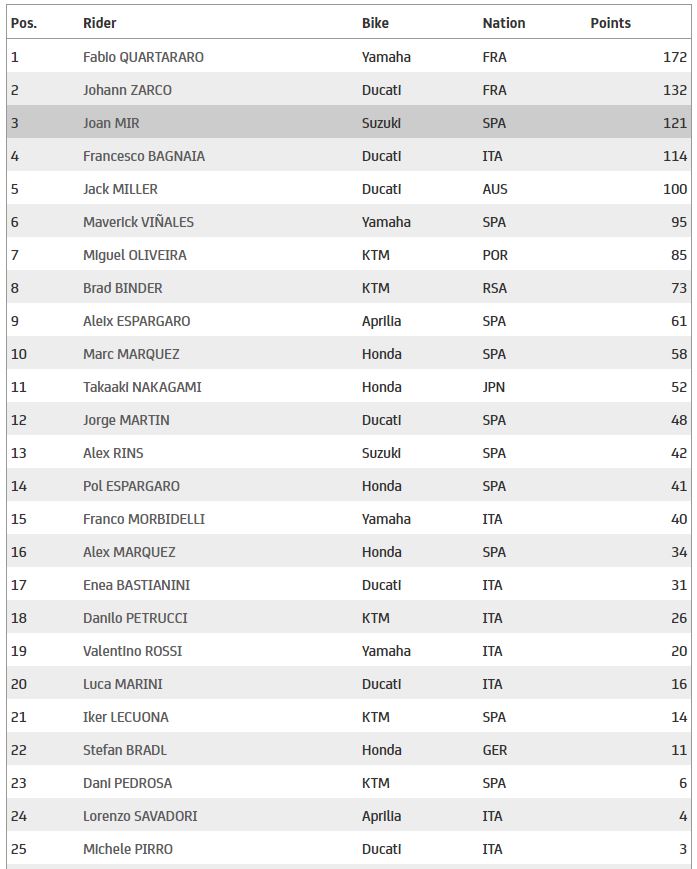Click Maverick VIÑALES rider name
697x869 pixels.
click(138, 222)
